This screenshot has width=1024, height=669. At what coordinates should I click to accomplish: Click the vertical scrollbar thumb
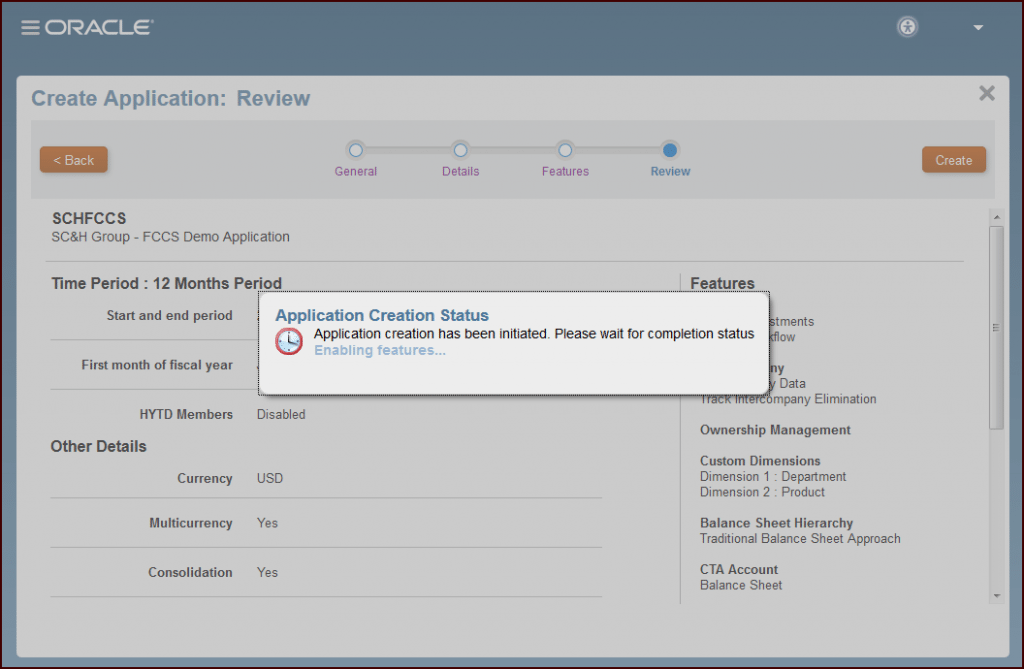(997, 327)
